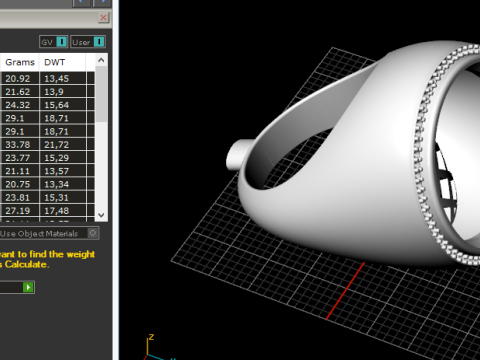Click the table scrollbar up arrow
The image size is (480, 360).
(101, 60)
